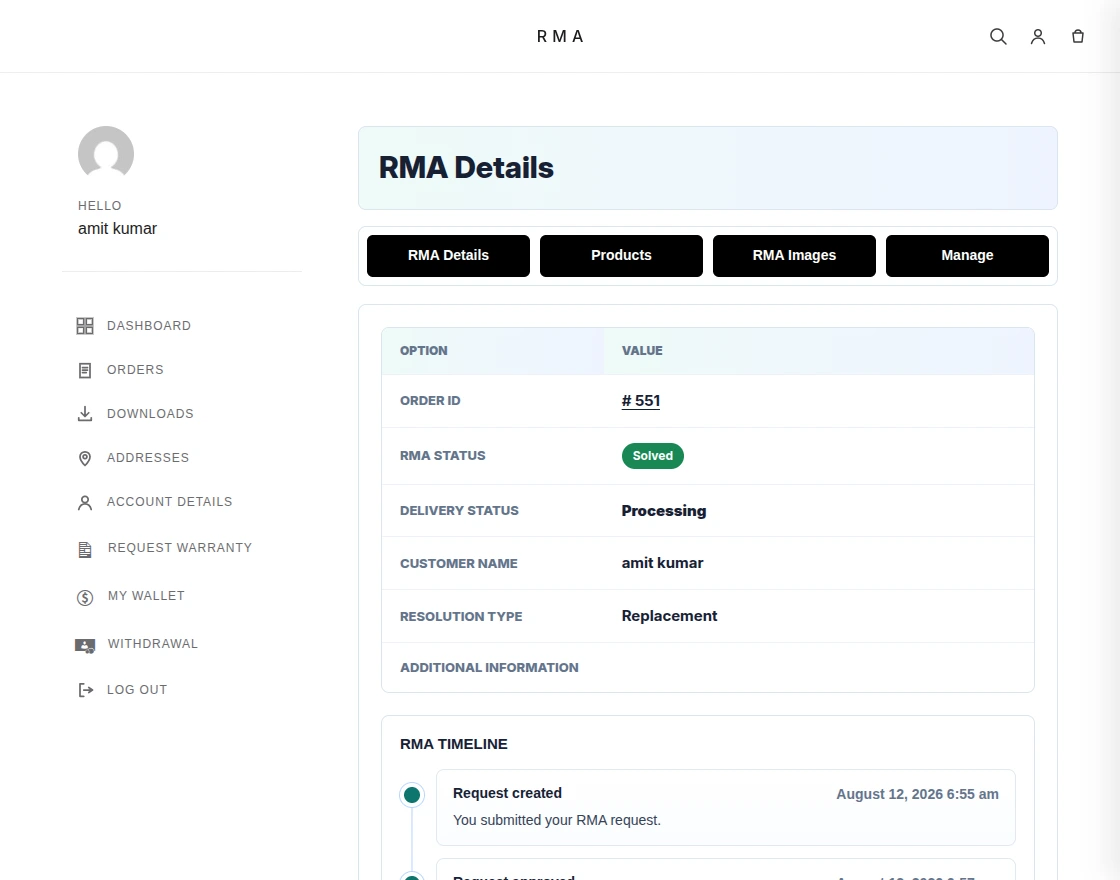The width and height of the screenshot is (1120, 880).
Task: Open Orders in sidebar menu
Action: 135,370
